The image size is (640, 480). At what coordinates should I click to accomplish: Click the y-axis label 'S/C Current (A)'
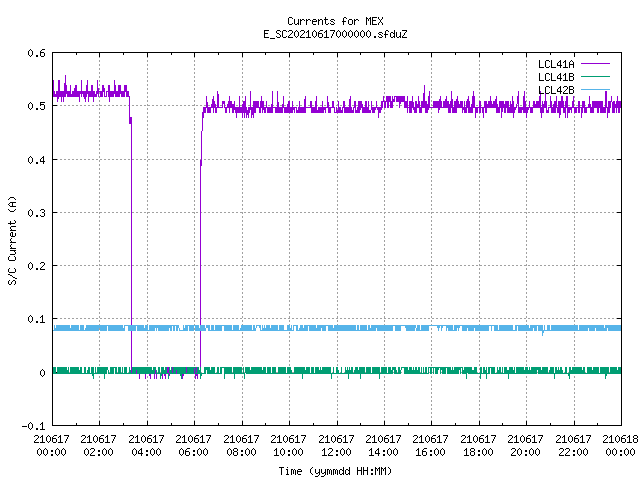pyautogui.click(x=12, y=240)
